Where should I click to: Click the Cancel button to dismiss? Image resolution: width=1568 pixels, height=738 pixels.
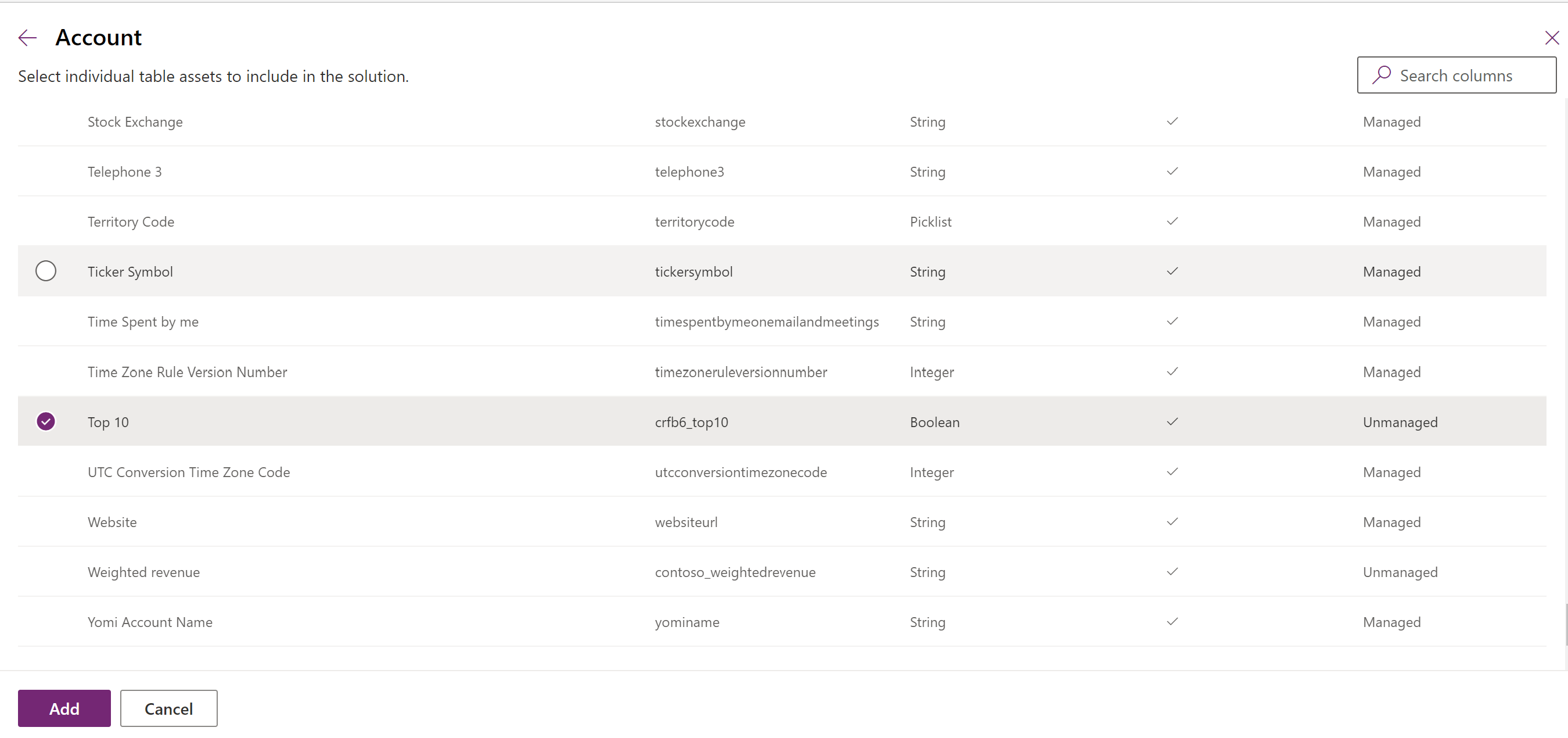pyautogui.click(x=167, y=708)
